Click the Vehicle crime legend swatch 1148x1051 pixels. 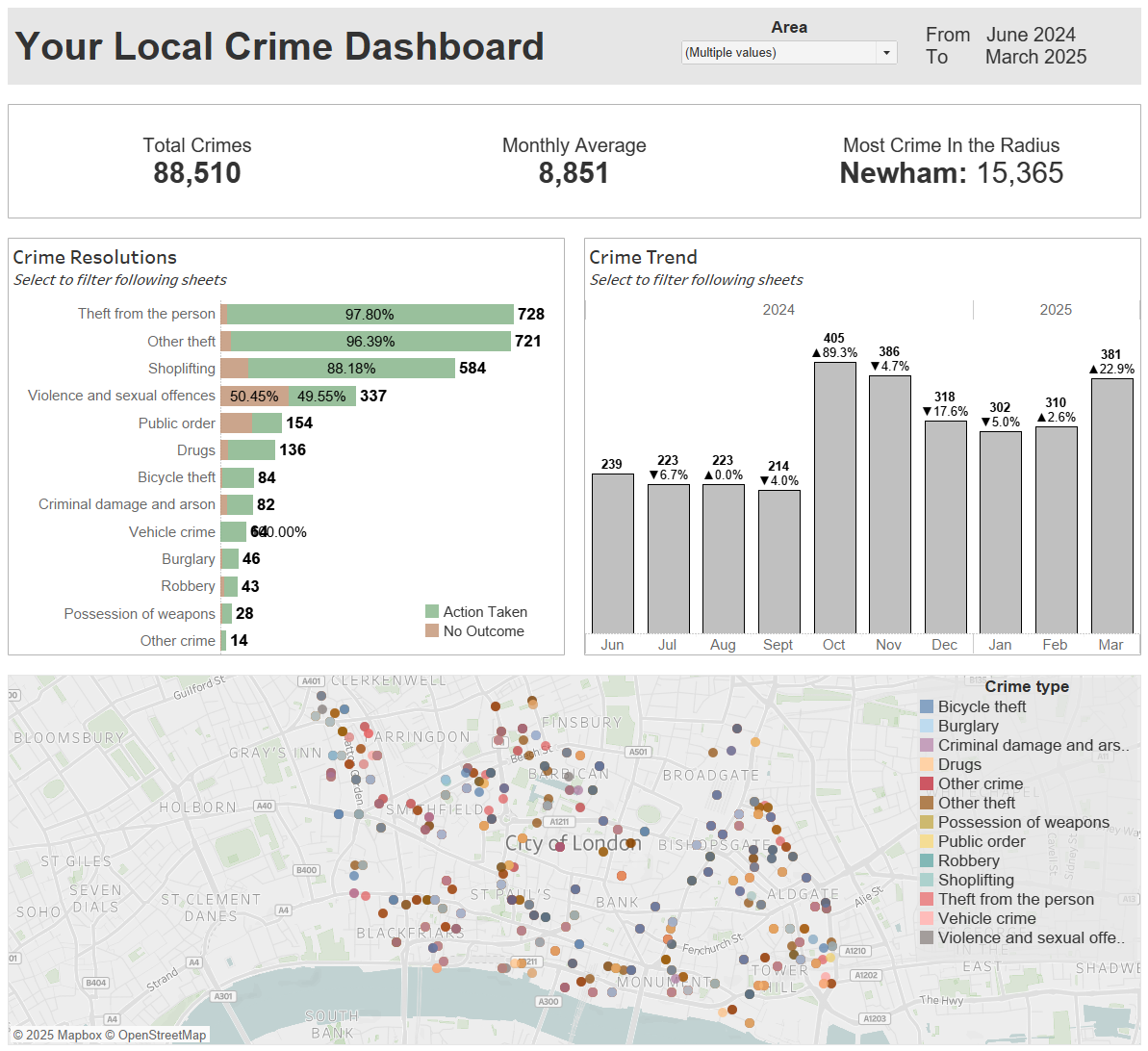pyautogui.click(x=927, y=918)
